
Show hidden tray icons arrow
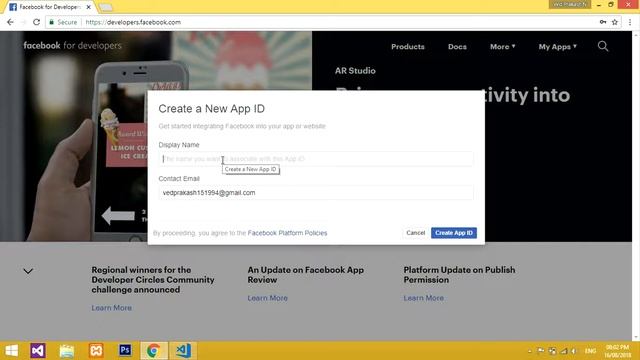coord(529,351)
